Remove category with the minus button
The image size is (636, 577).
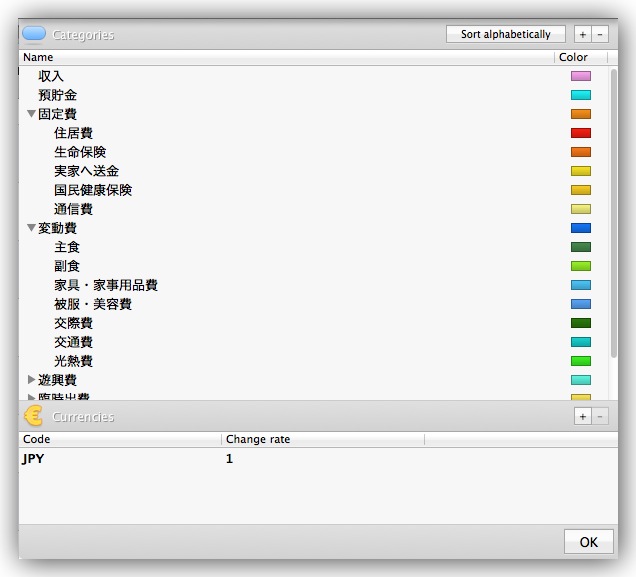[x=600, y=34]
